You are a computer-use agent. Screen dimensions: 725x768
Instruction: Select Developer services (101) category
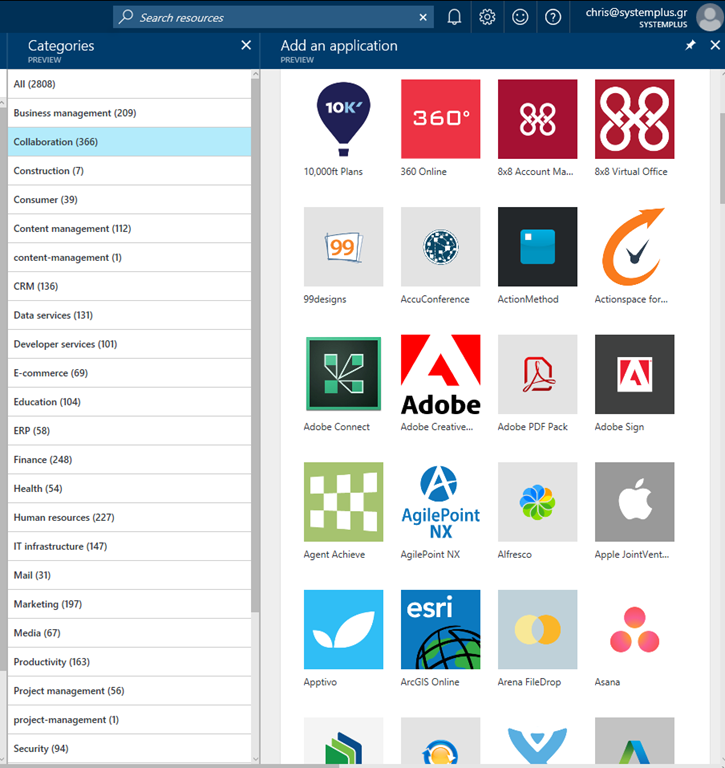129,344
